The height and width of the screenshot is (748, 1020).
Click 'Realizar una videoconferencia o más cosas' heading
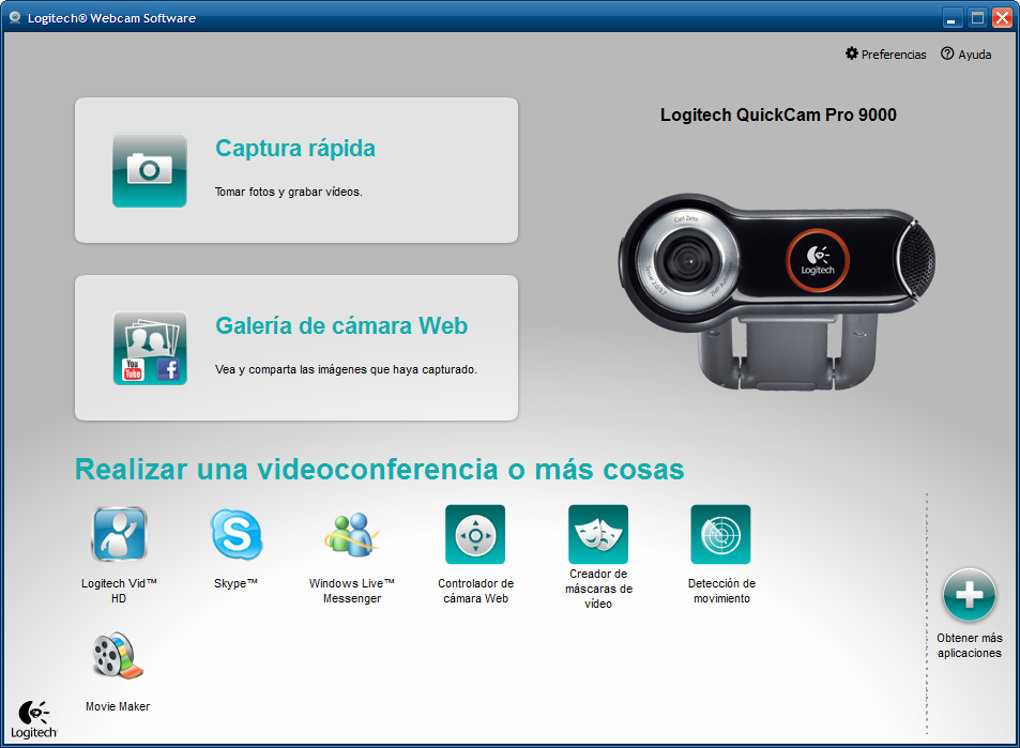pos(380,470)
